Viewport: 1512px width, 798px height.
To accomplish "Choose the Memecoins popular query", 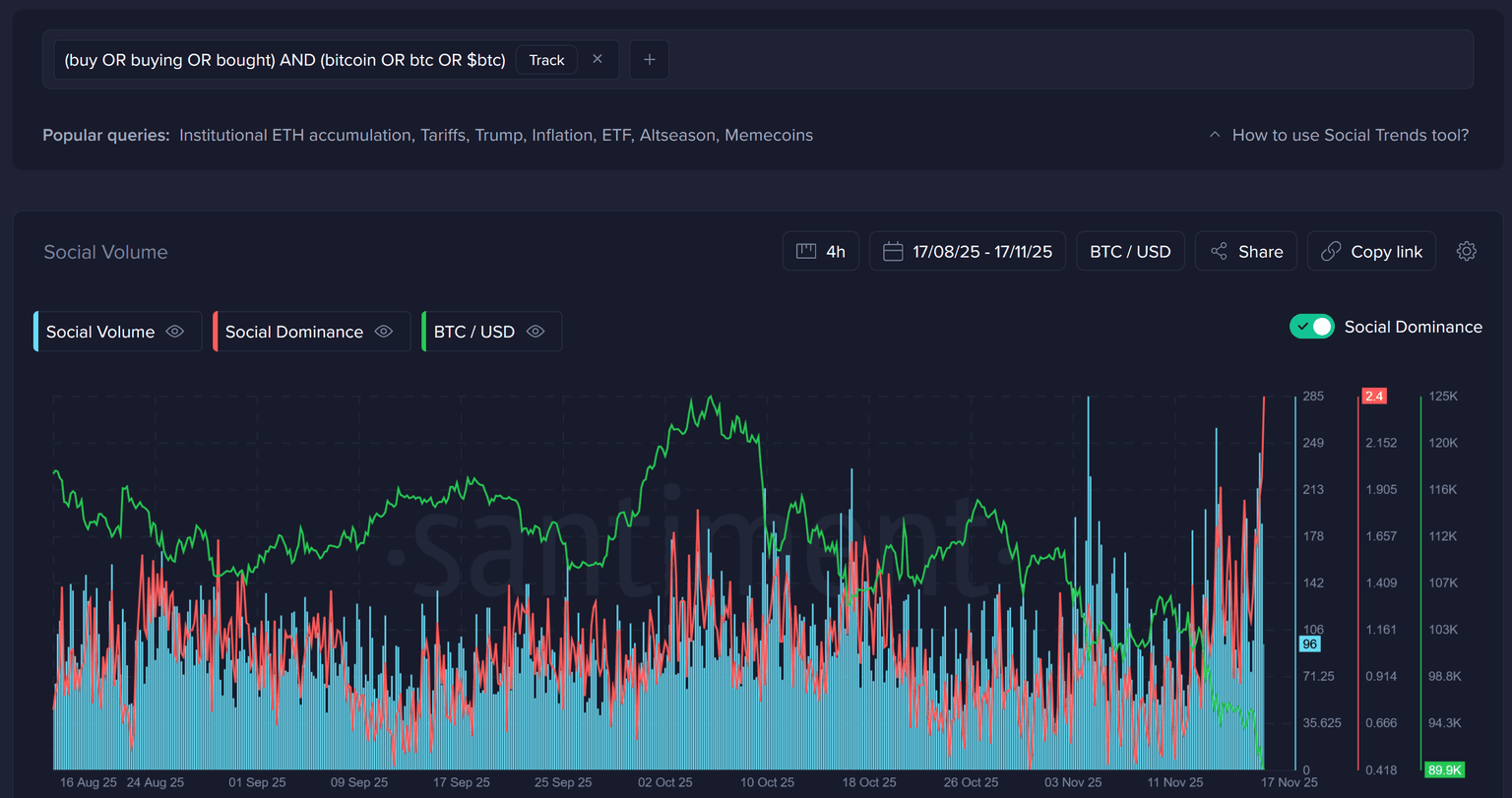I will [769, 135].
